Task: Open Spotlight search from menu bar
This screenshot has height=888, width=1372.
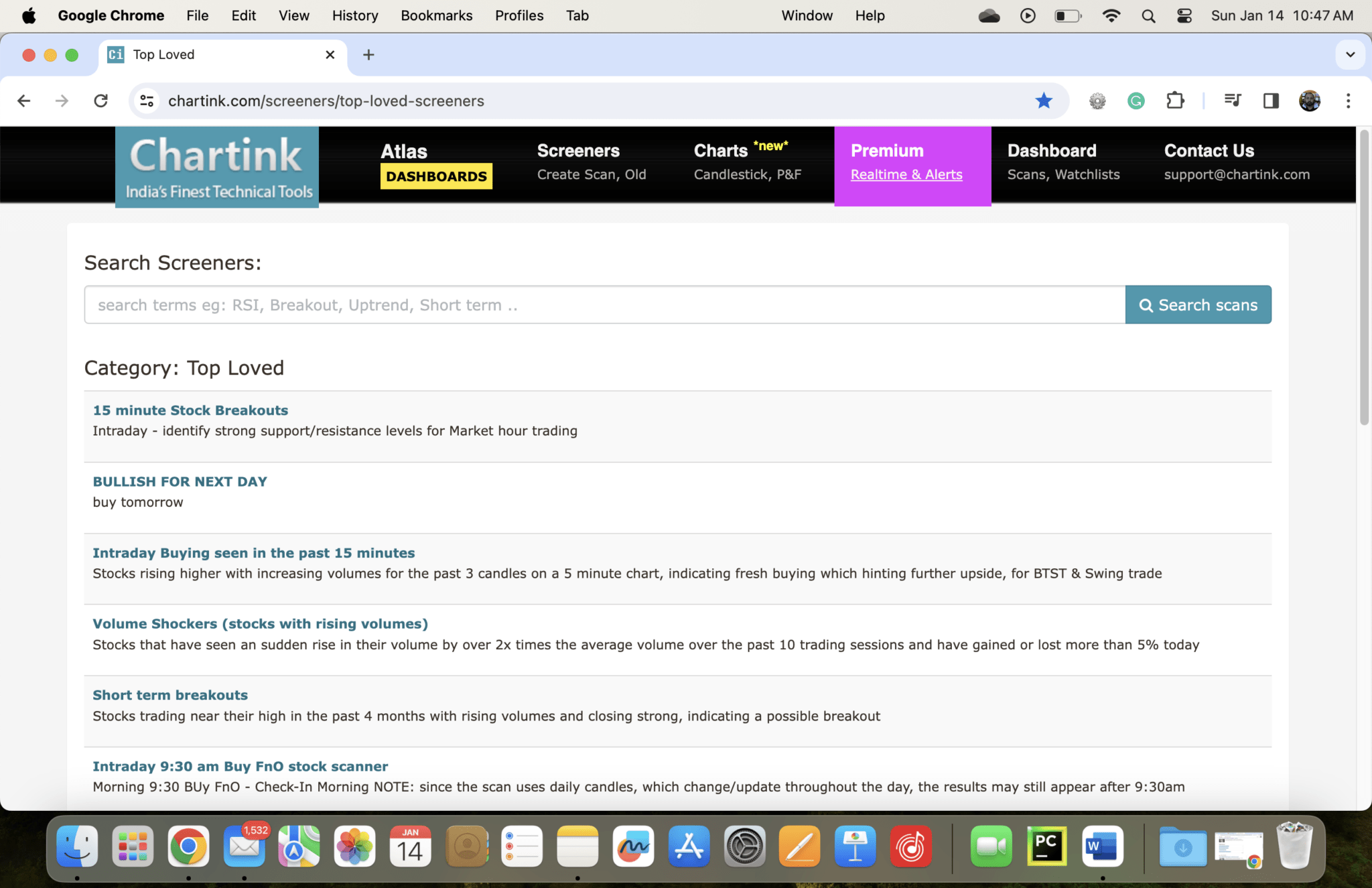Action: [x=1148, y=15]
